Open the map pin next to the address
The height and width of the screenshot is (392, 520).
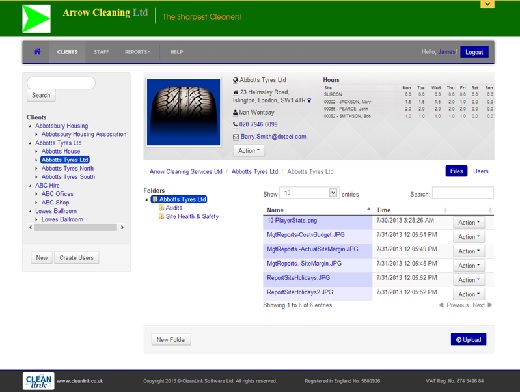pyautogui.click(x=309, y=100)
